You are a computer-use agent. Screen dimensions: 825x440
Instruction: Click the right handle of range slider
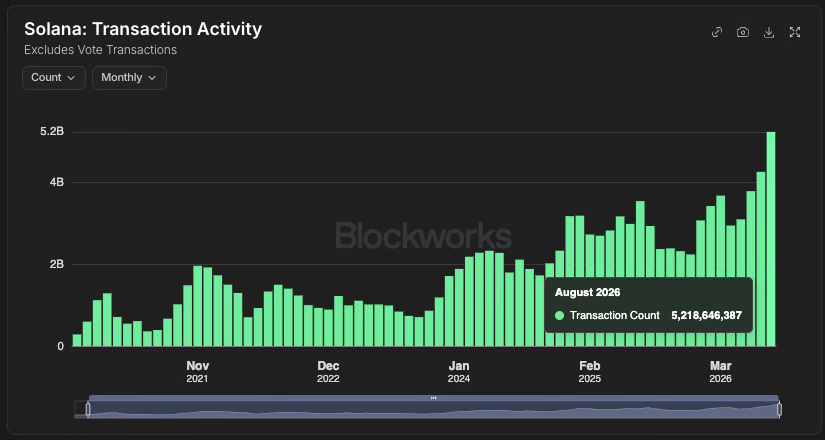pos(779,409)
